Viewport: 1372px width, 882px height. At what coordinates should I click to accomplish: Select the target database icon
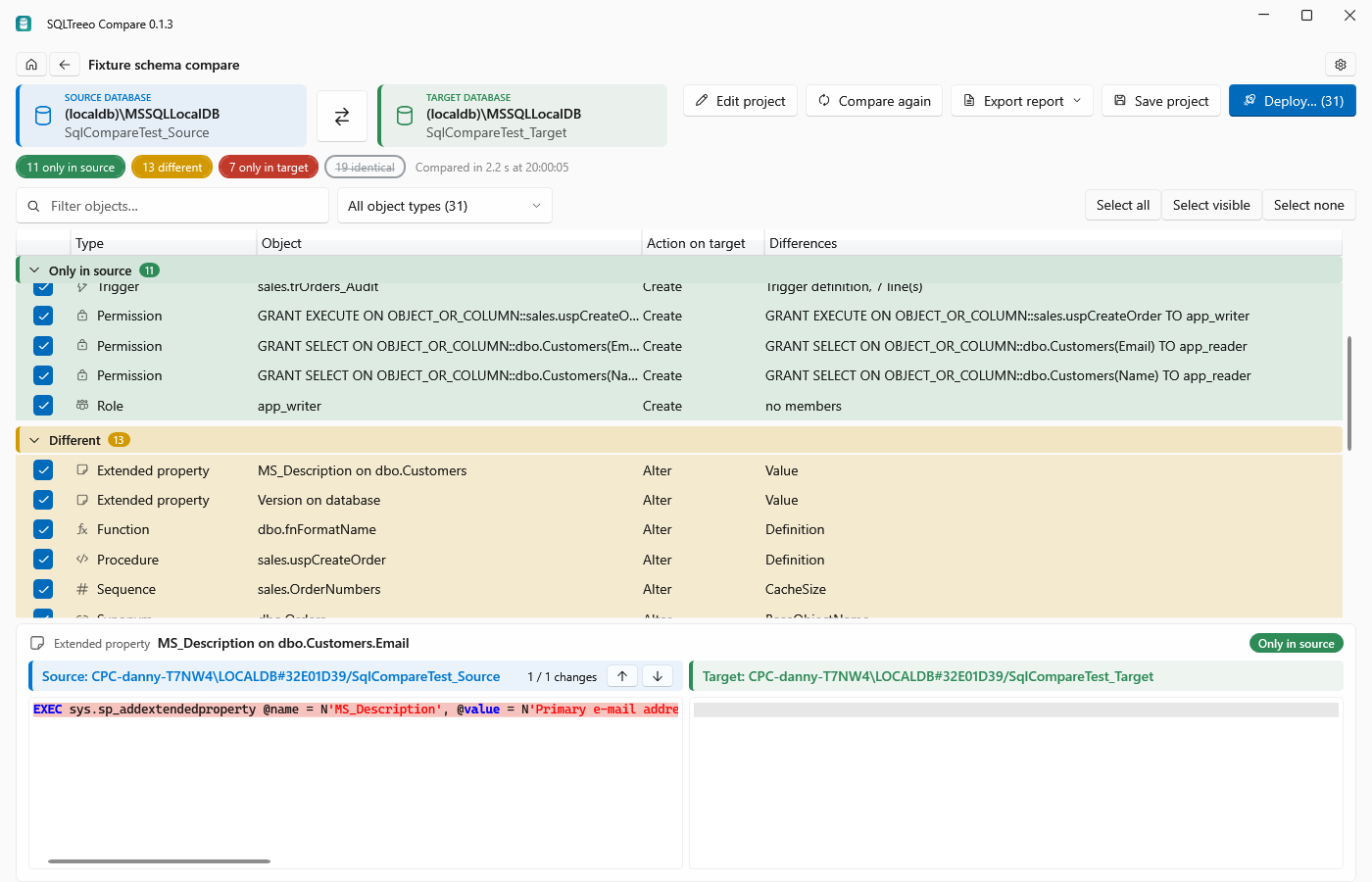(405, 116)
